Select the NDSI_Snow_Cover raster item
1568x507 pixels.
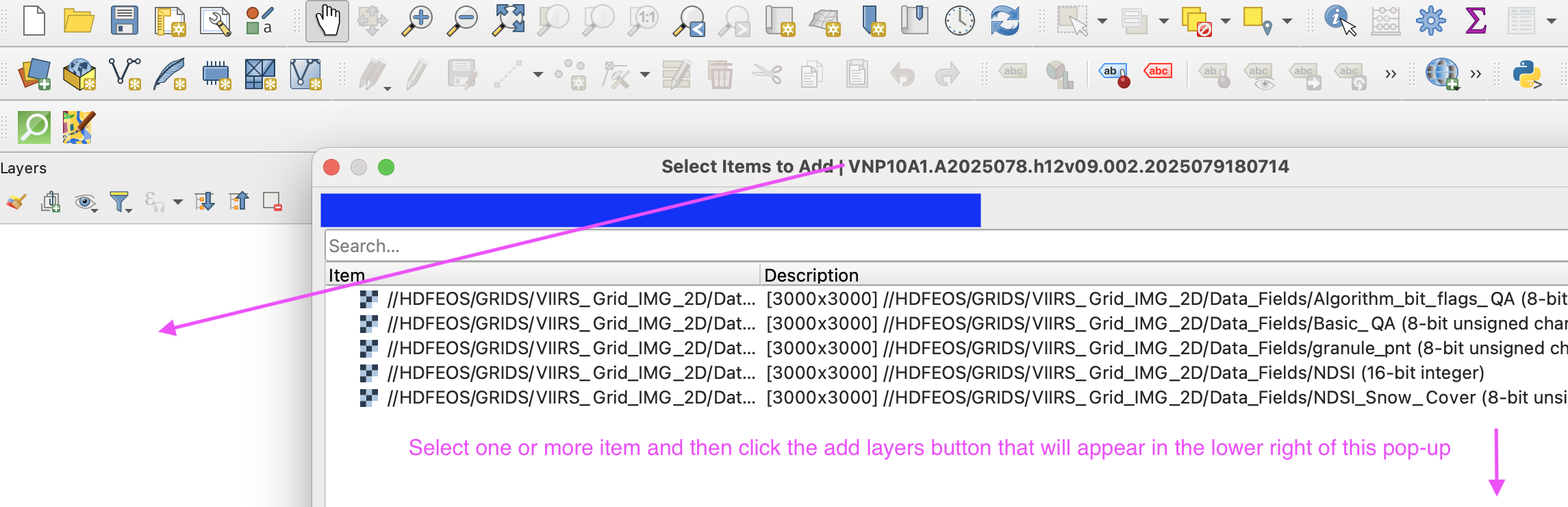pos(946,397)
